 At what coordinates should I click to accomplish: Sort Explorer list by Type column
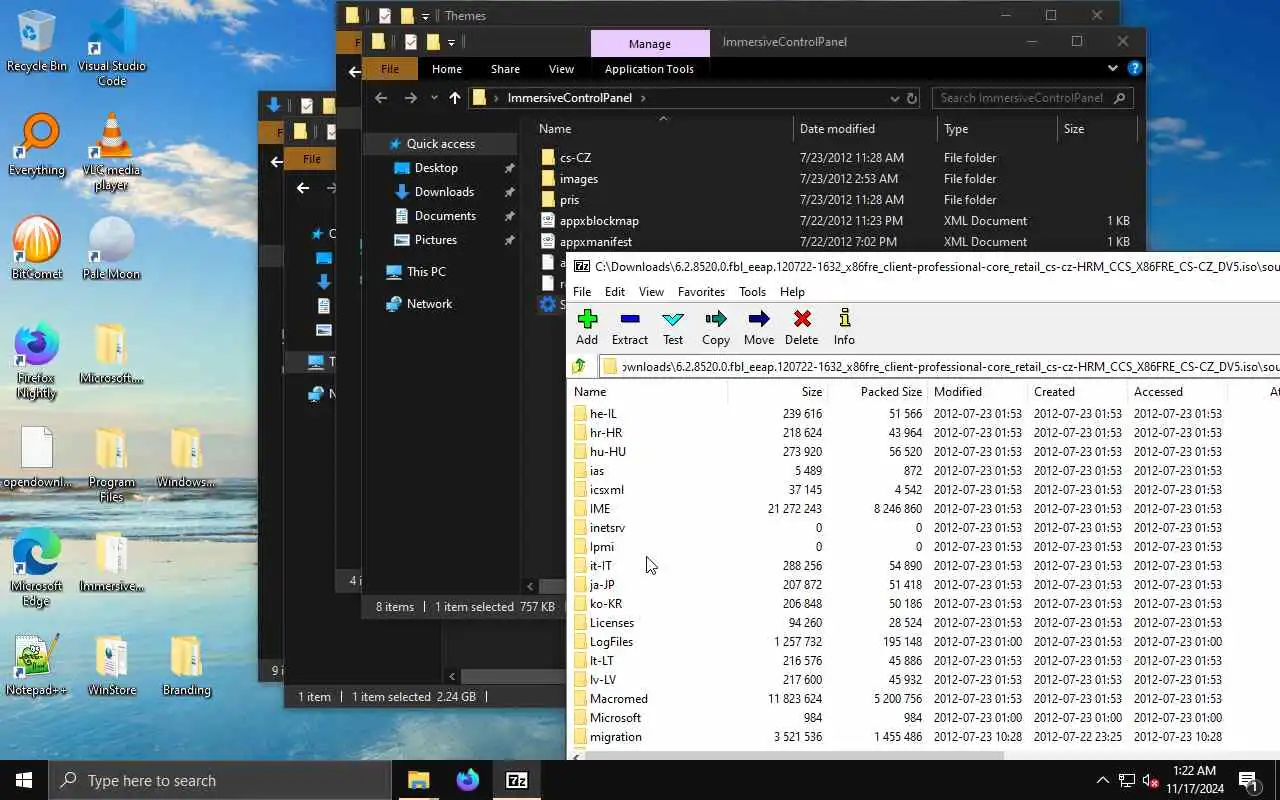997,129
